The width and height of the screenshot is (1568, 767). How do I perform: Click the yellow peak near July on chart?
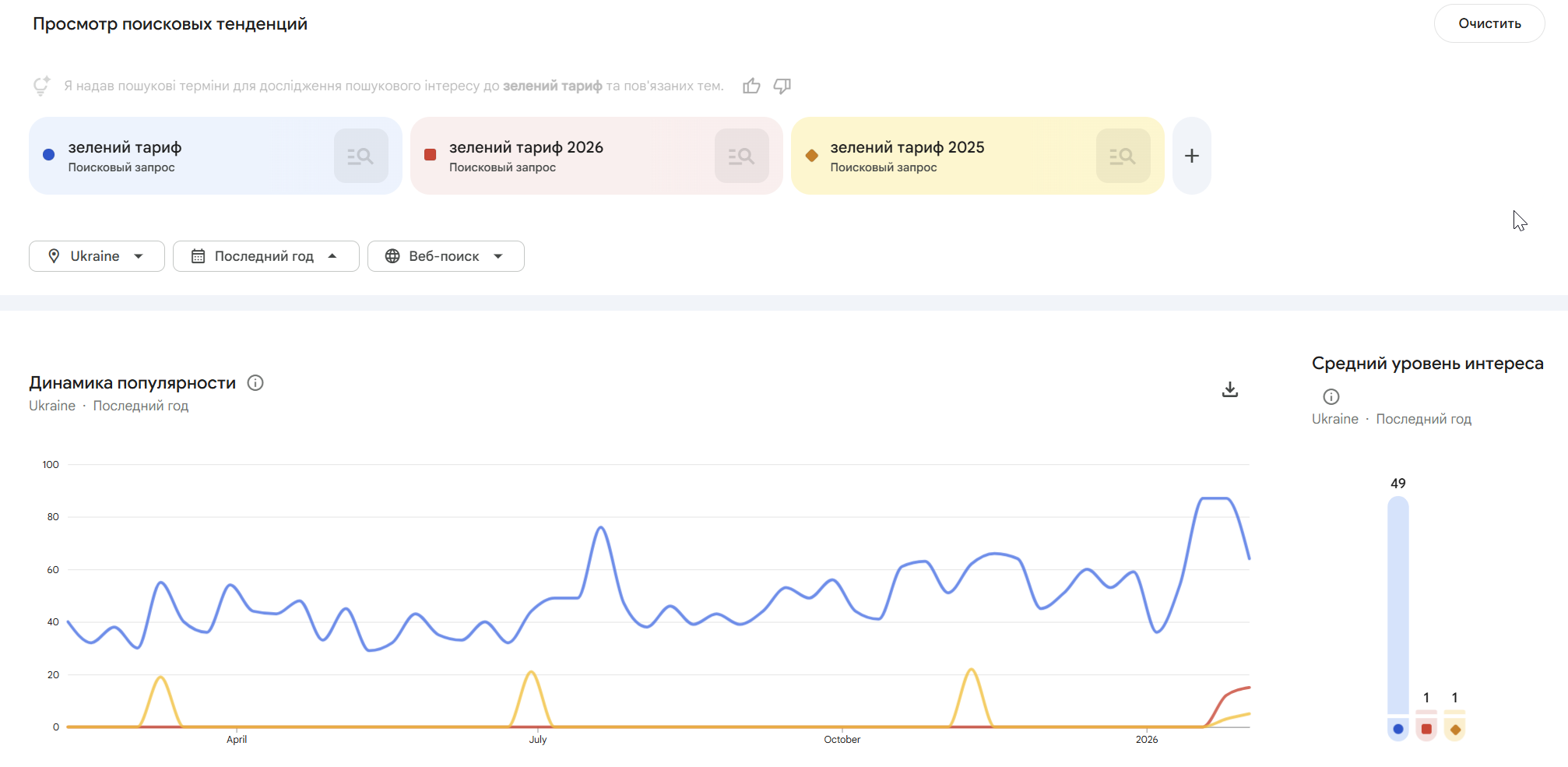(x=531, y=672)
